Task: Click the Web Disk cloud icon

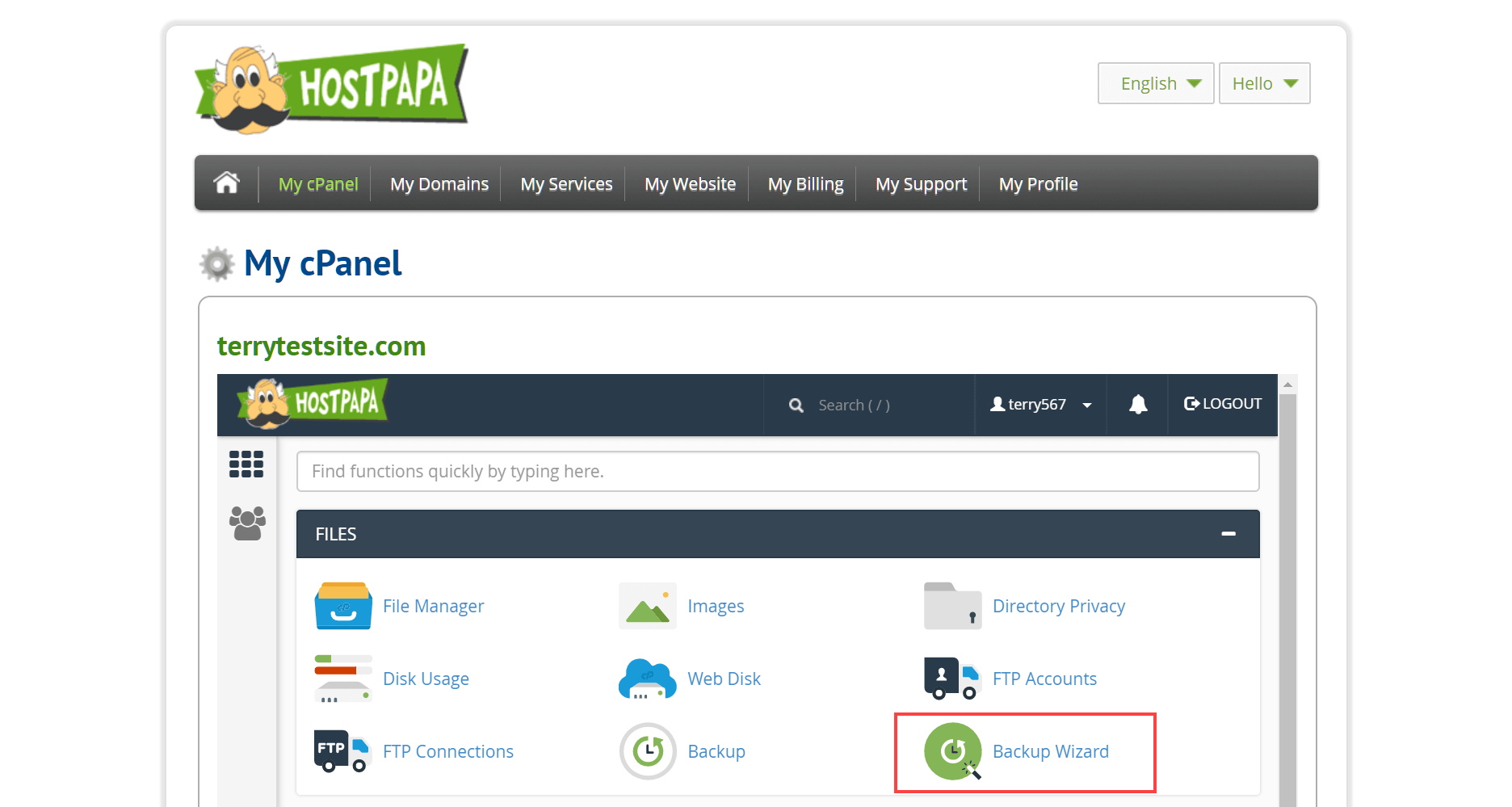Action: pos(648,679)
